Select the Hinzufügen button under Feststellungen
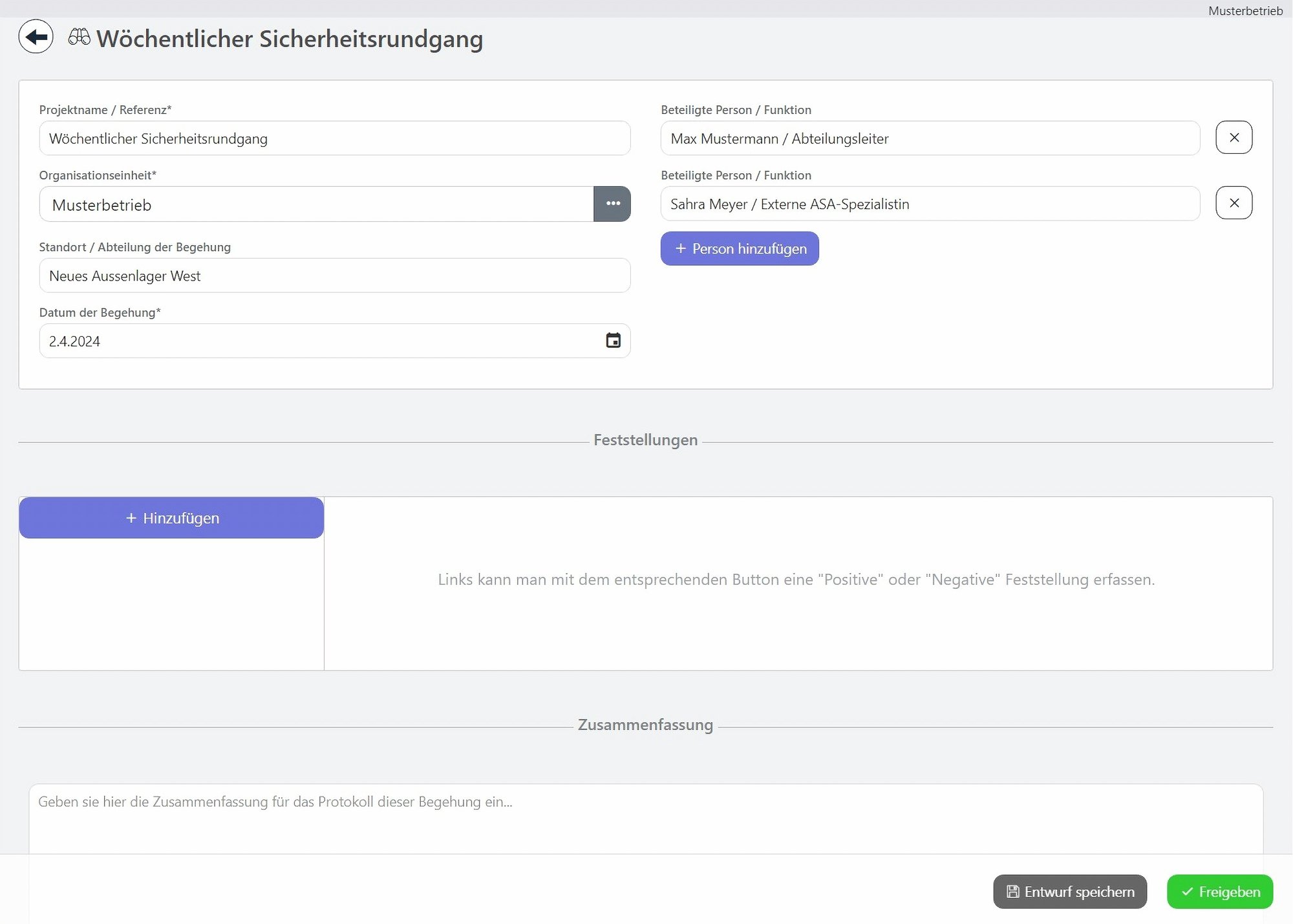The image size is (1293, 924). coord(171,517)
